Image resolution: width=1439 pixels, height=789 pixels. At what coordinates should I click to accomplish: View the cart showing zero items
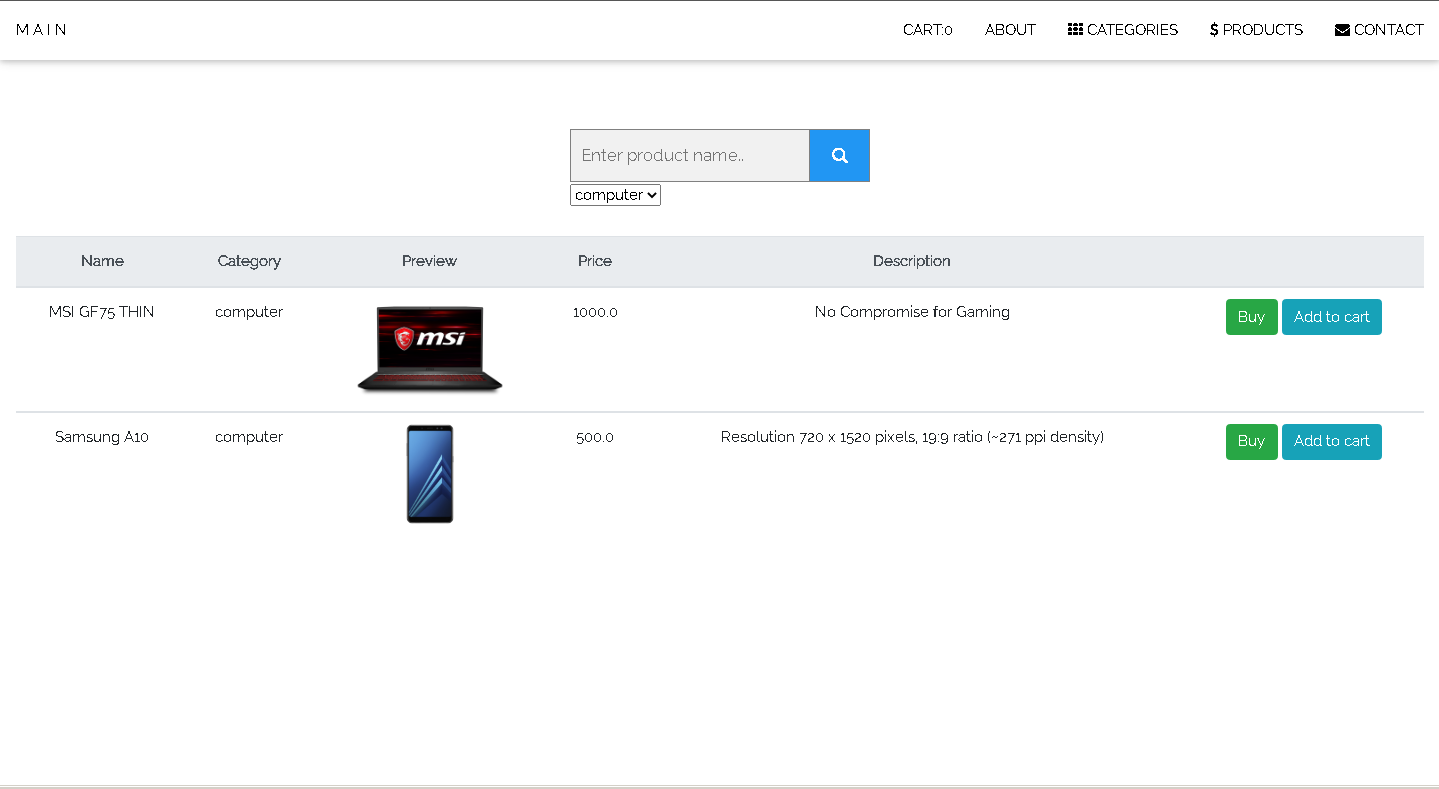point(925,29)
